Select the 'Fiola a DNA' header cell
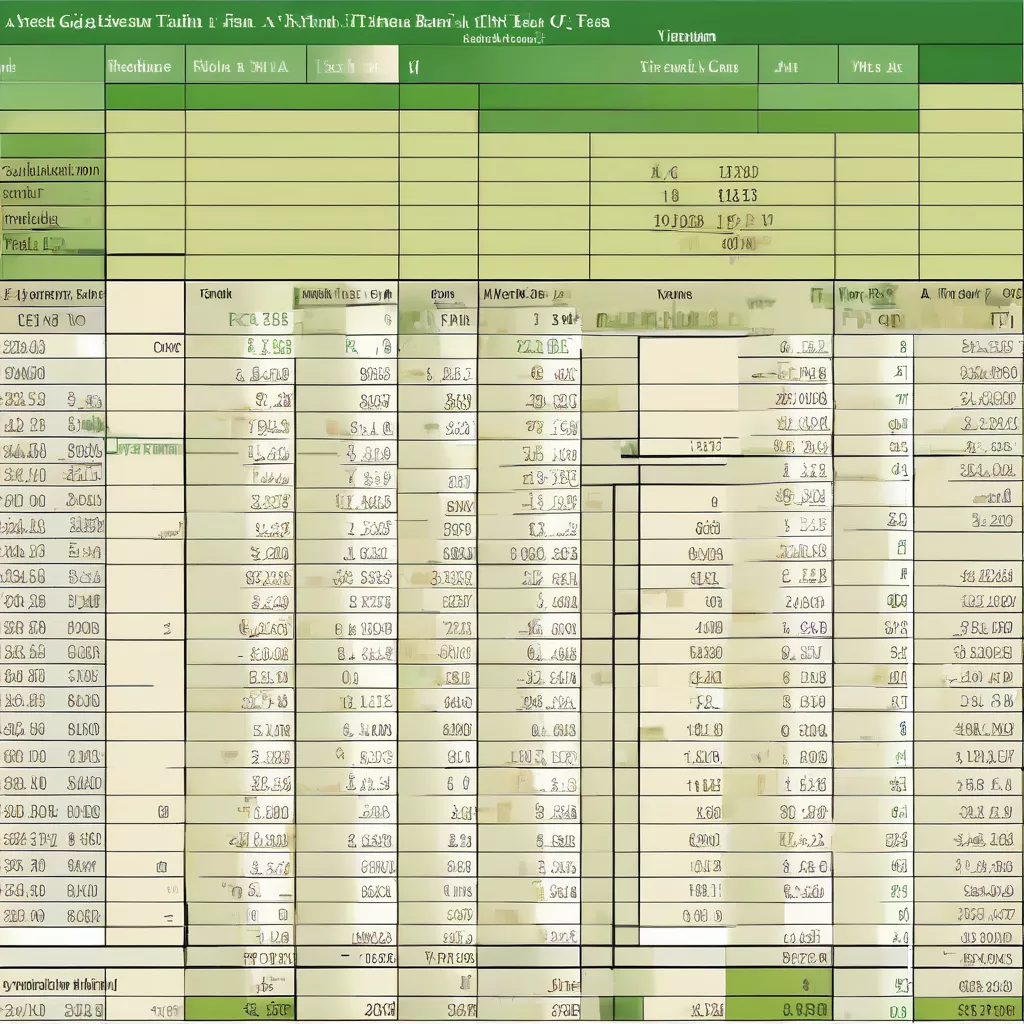The height and width of the screenshot is (1024, 1024). click(x=241, y=67)
